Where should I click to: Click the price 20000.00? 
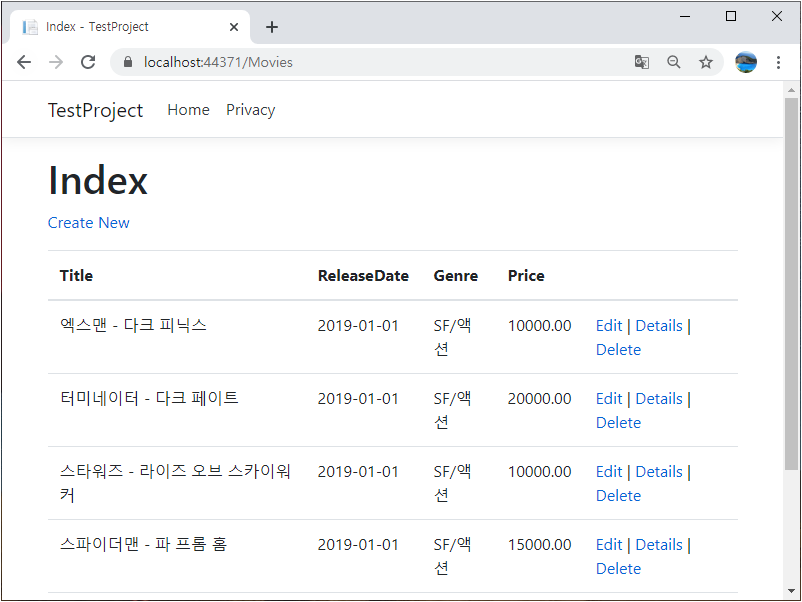[x=539, y=399]
